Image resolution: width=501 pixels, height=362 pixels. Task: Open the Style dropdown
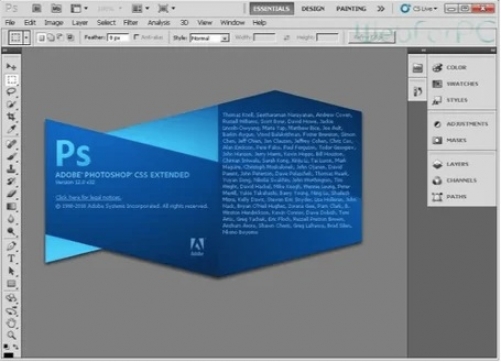[209, 38]
